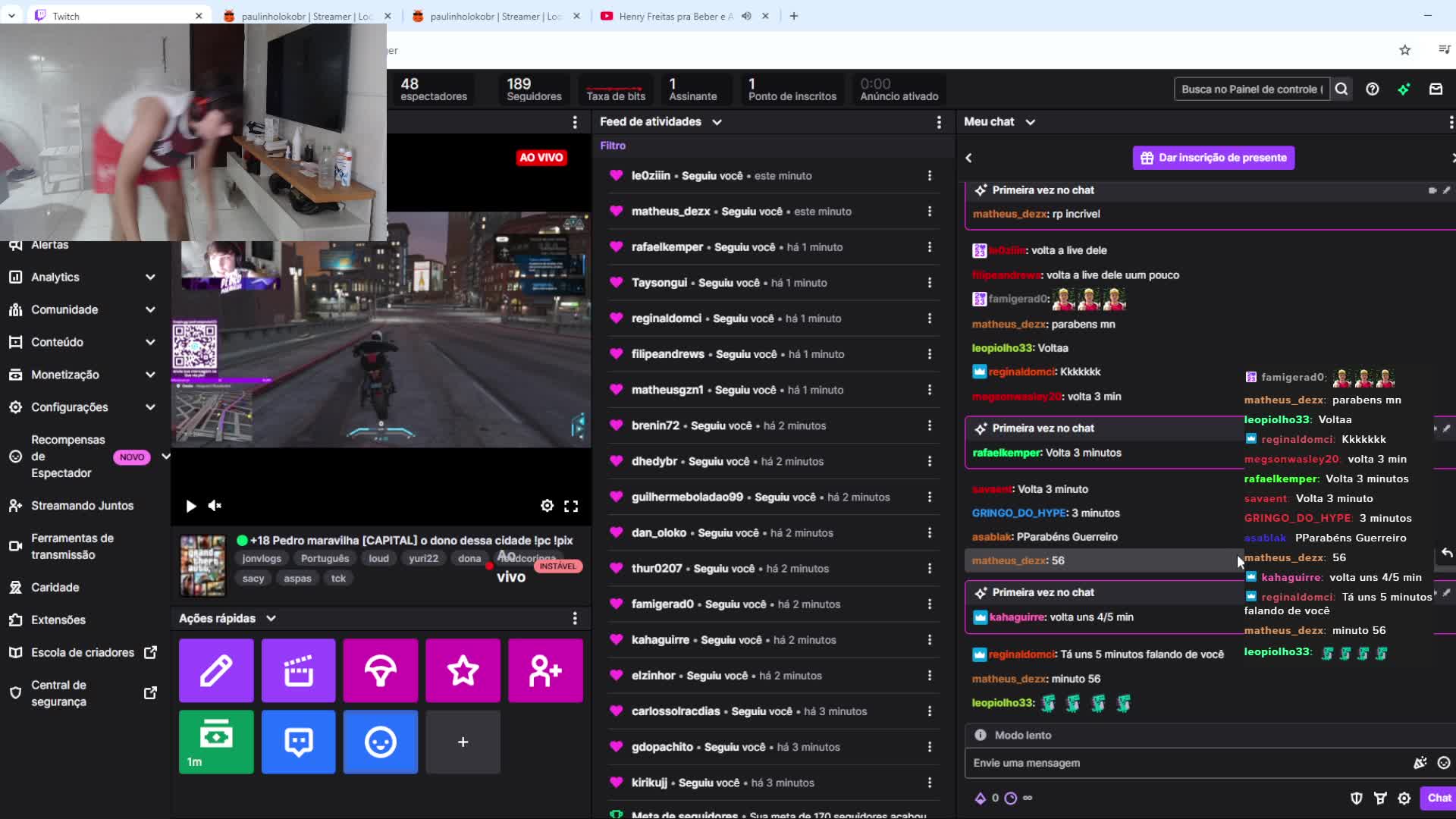The height and width of the screenshot is (819, 1456).
Task: Click predictions trophy icon below chat
Action: (1381, 798)
